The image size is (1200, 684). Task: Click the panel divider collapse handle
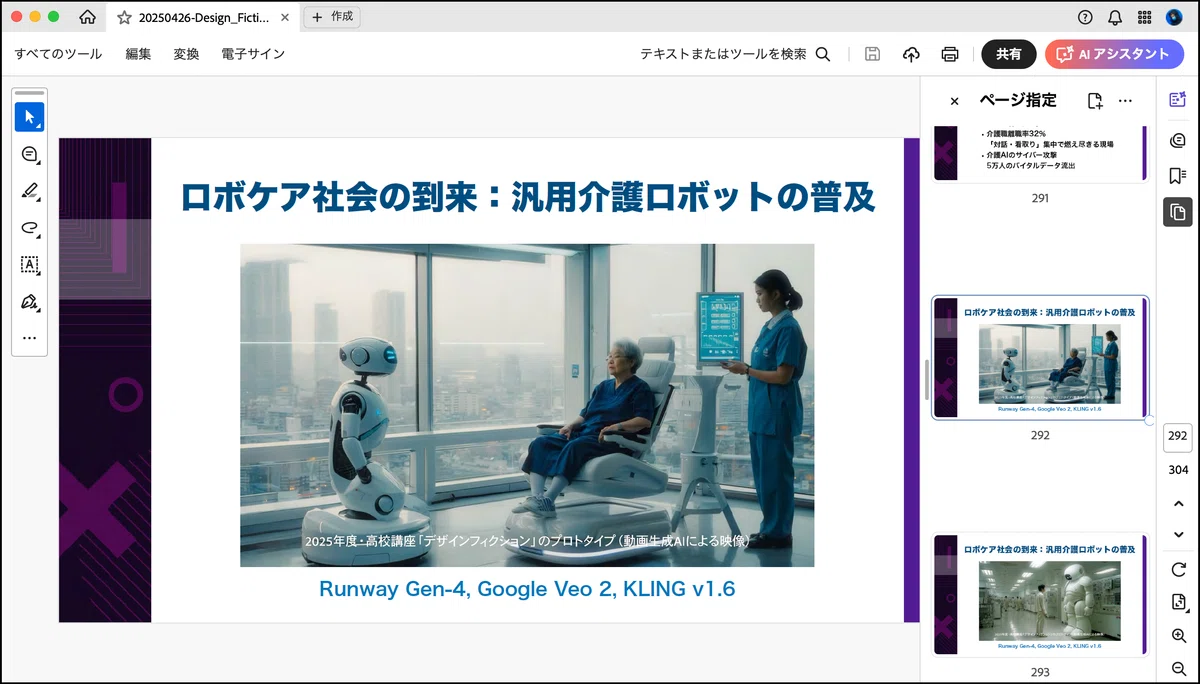coord(927,380)
